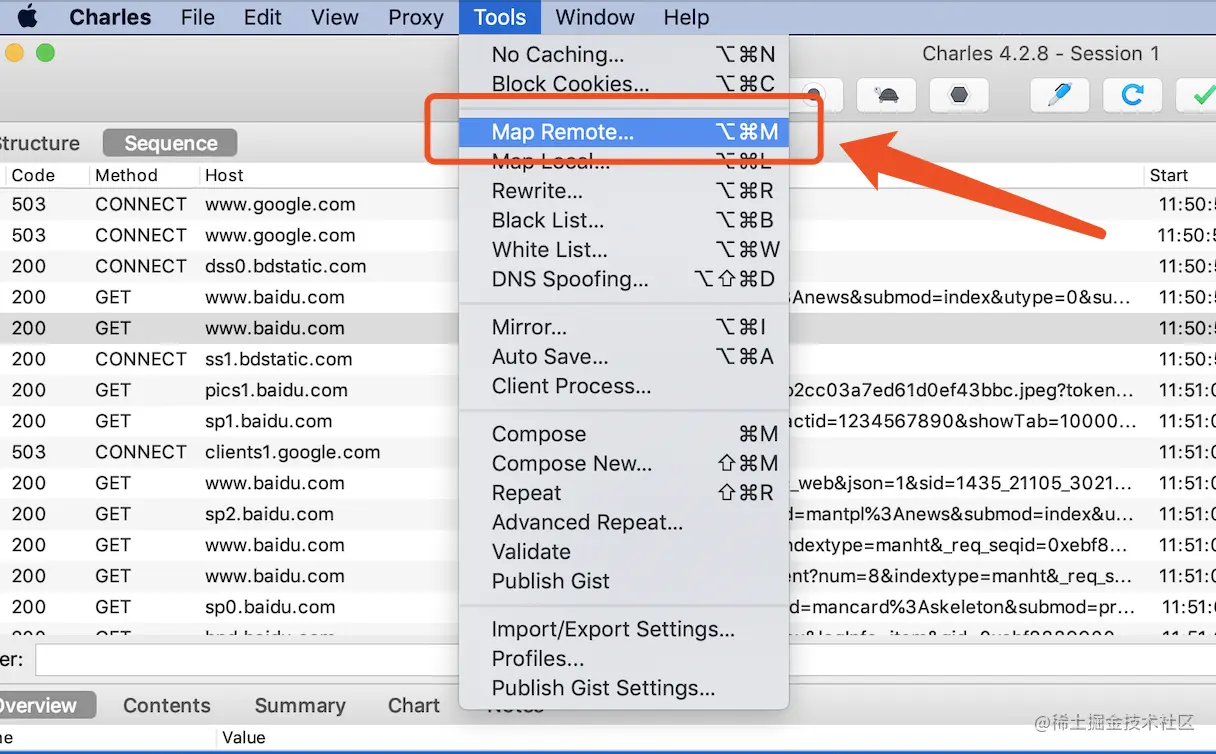This screenshot has width=1216, height=754.
Task: Click the green checkmark validate icon
Action: [x=1197, y=96]
